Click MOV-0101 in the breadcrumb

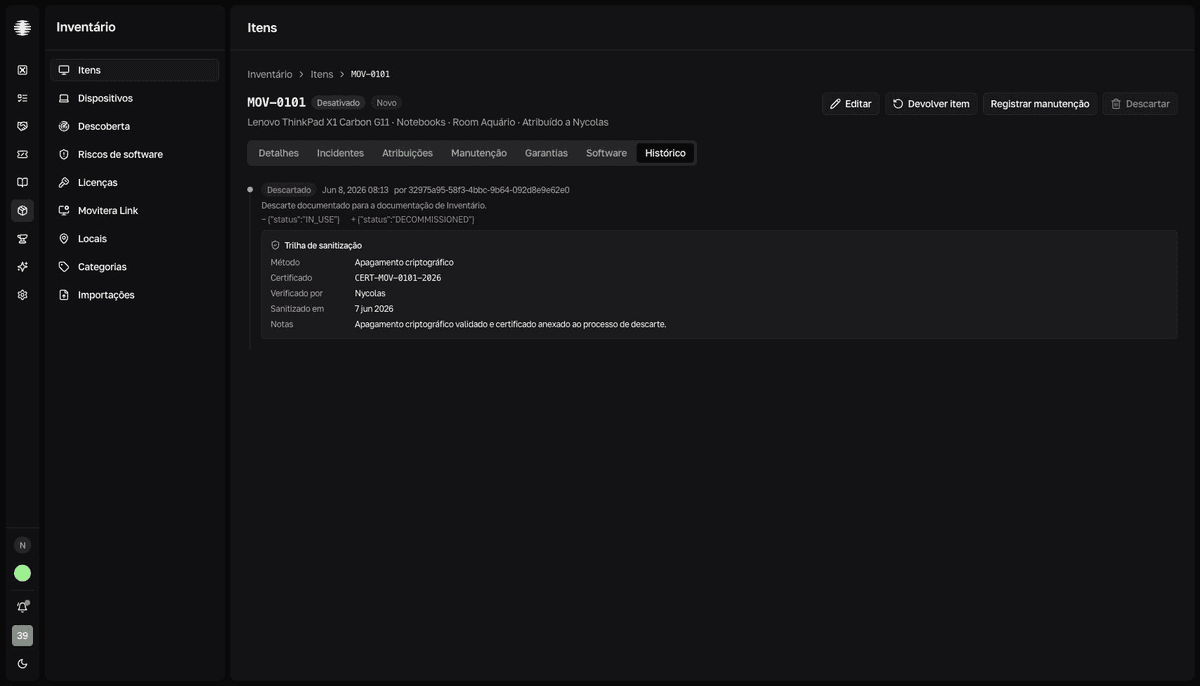click(370, 74)
